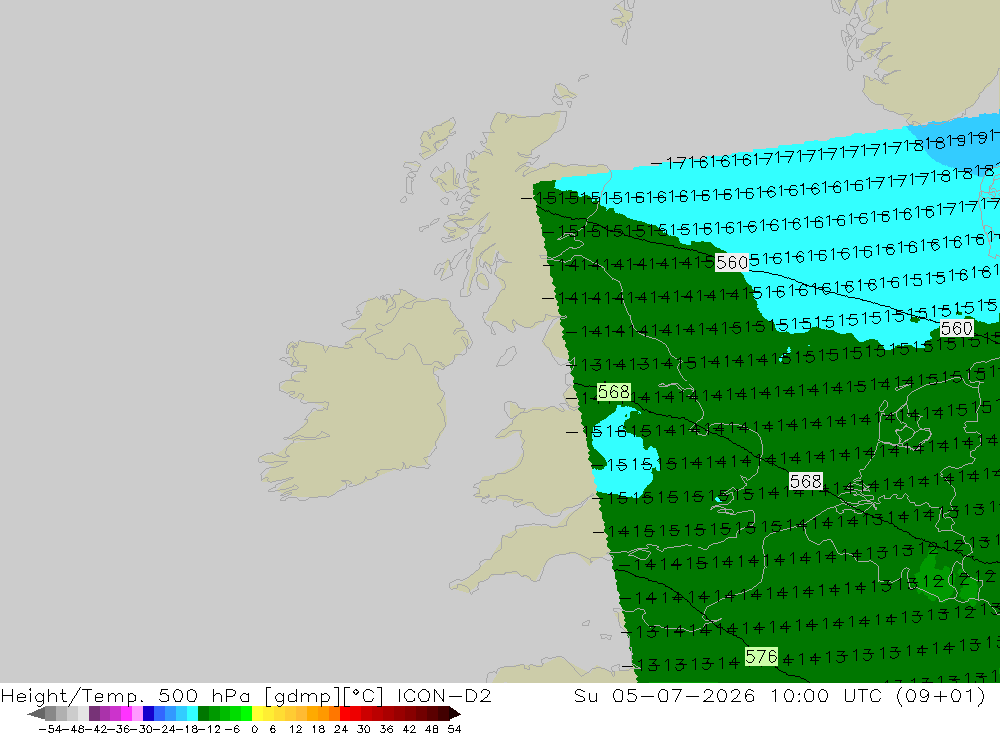Click the light pink swatch on the color scale
This screenshot has width=1000, height=733.
pyautogui.click(x=137, y=714)
